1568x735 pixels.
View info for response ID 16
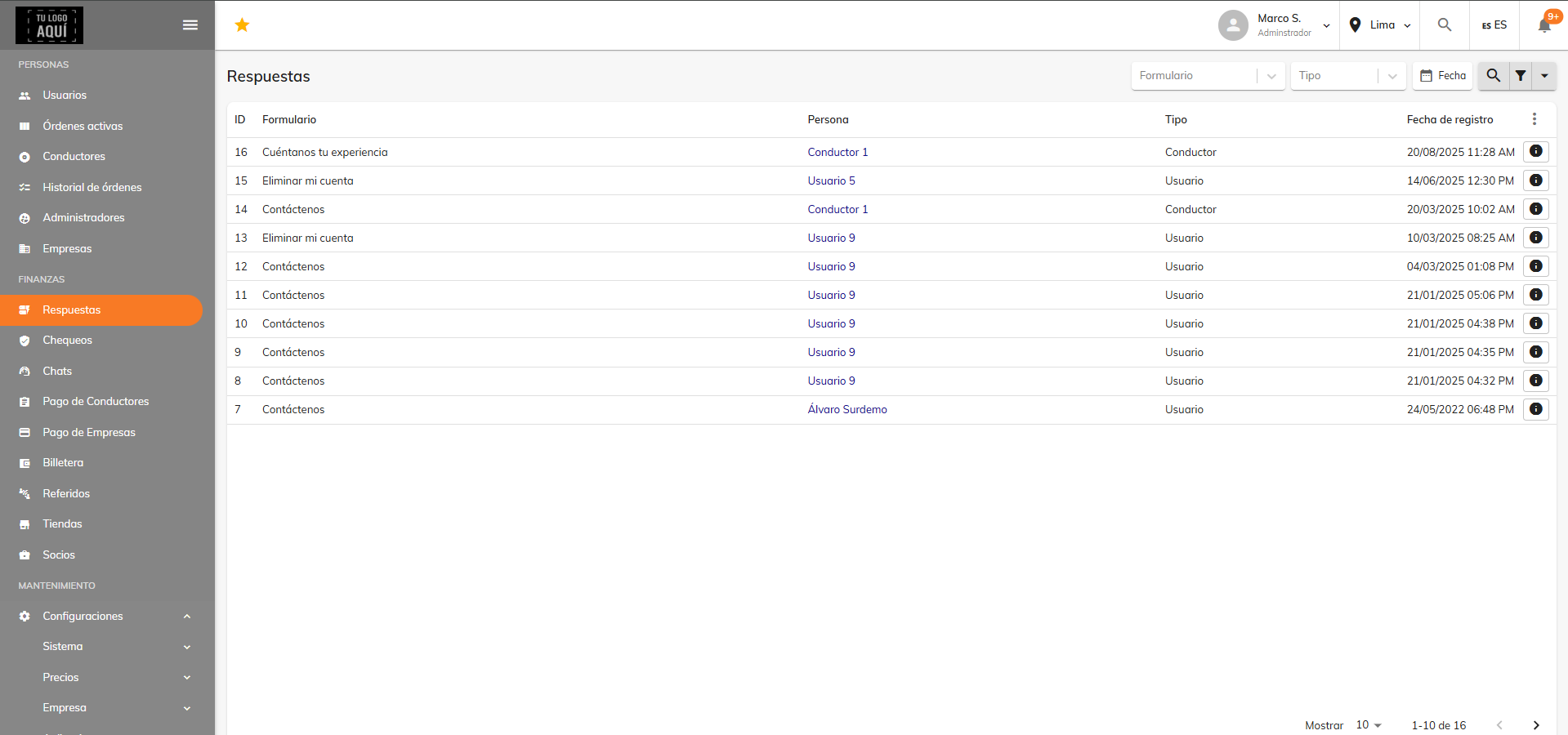pyautogui.click(x=1536, y=152)
